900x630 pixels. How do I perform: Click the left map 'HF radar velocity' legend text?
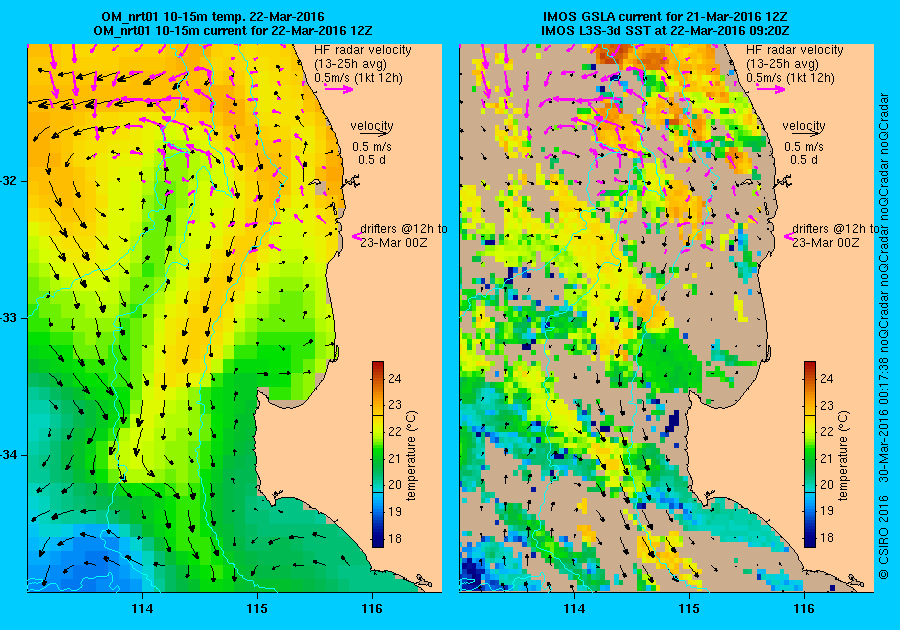coord(363,50)
